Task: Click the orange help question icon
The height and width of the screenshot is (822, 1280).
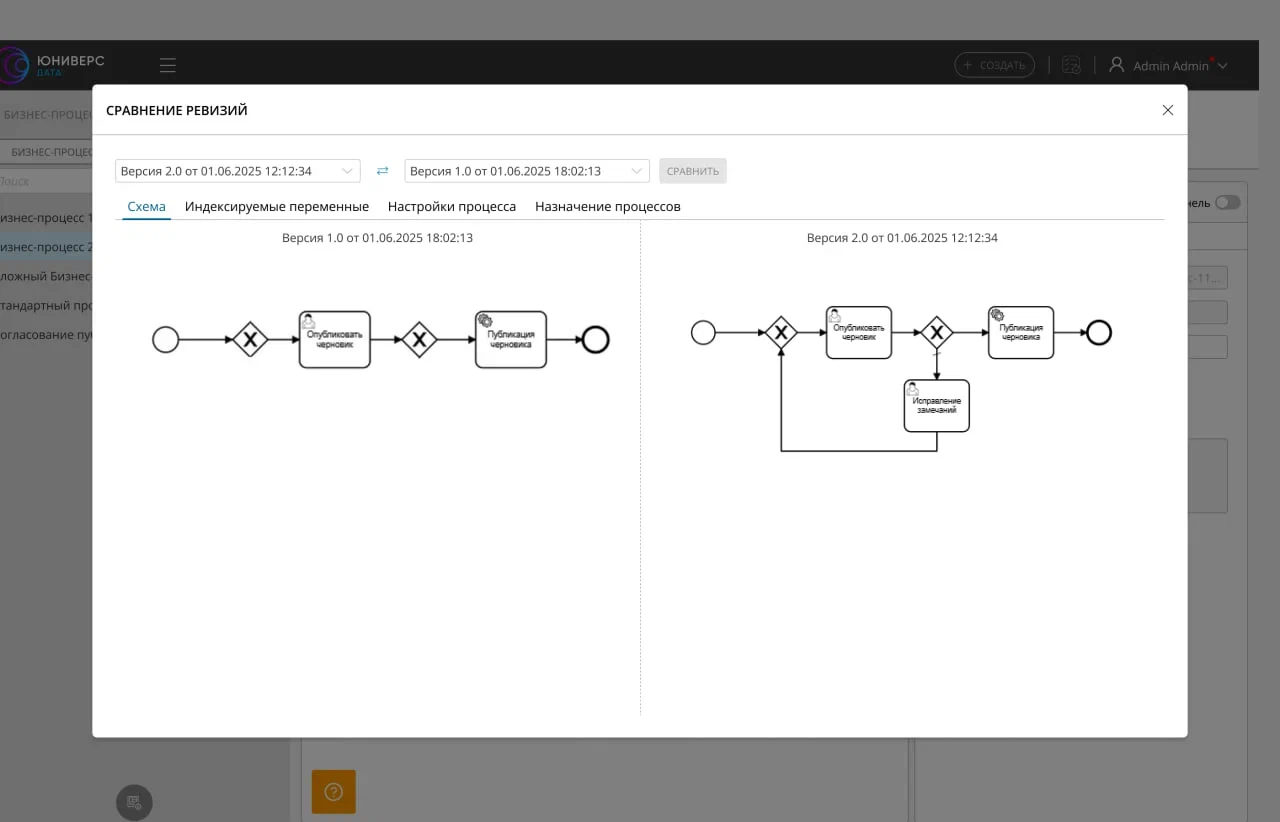Action: pos(334,791)
